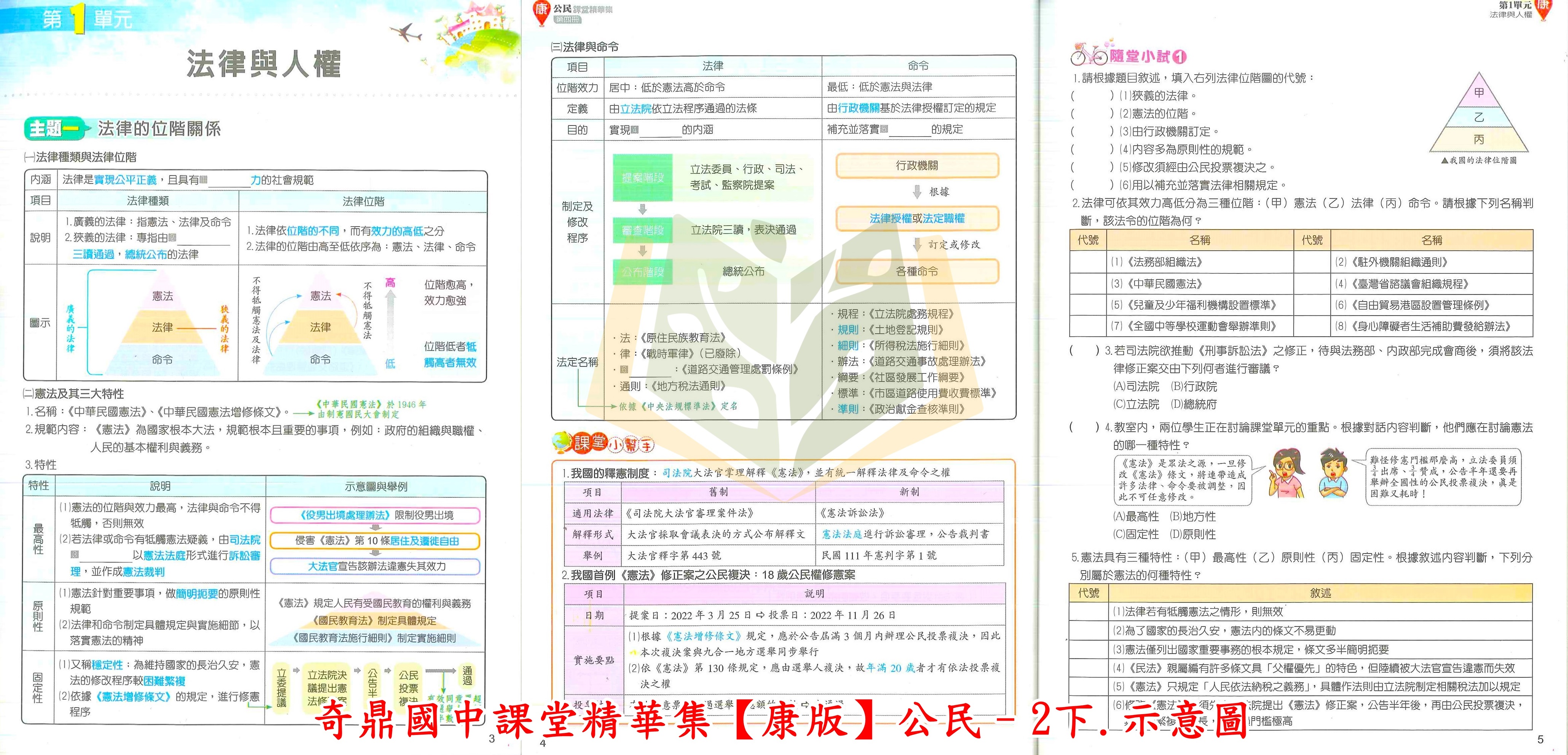
Task: Click the box 《役男出境處理辦法》限制役男出境
Action: (x=376, y=515)
